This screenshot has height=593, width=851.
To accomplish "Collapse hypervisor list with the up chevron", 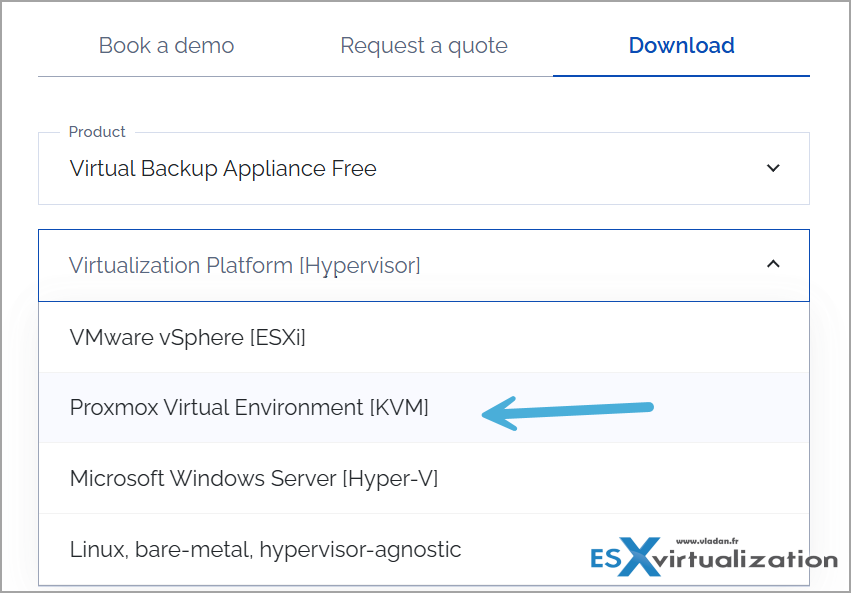I will 773,264.
